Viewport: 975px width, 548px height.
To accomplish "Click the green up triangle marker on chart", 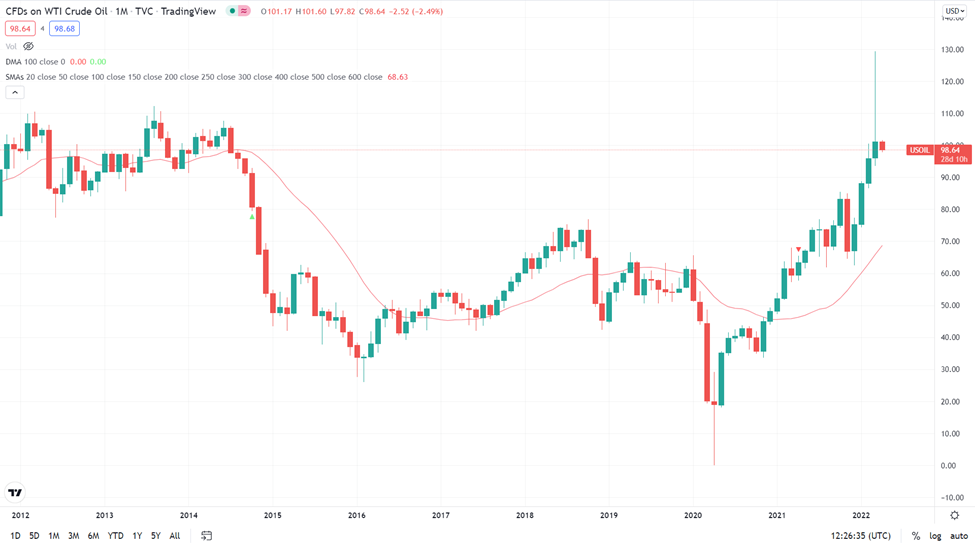I will [252, 216].
